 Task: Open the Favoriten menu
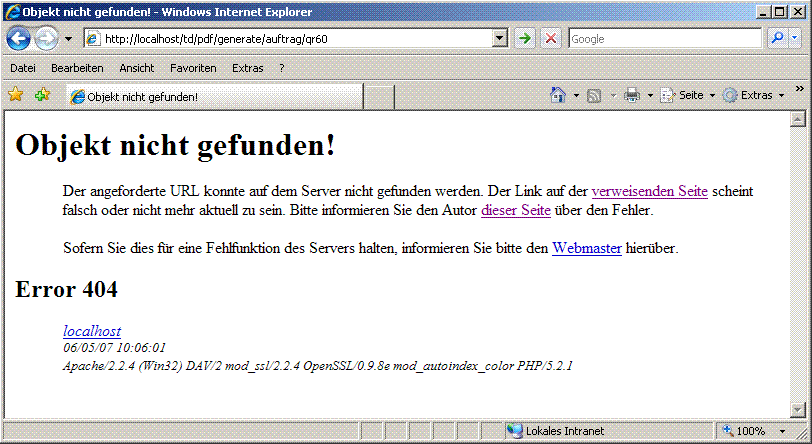(x=193, y=68)
